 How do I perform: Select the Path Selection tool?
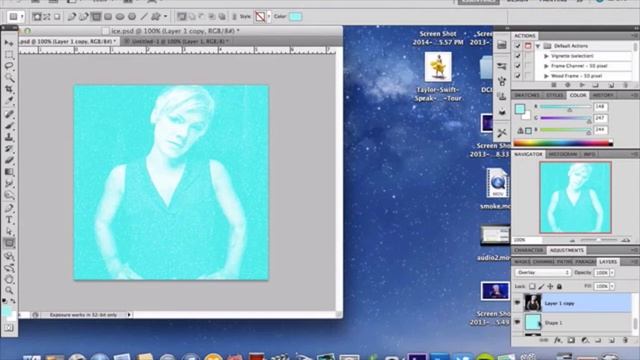point(9,232)
